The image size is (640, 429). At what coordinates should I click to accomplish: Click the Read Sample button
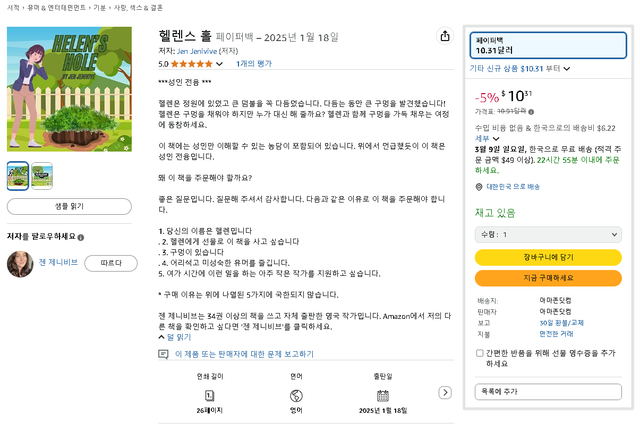click(69, 207)
